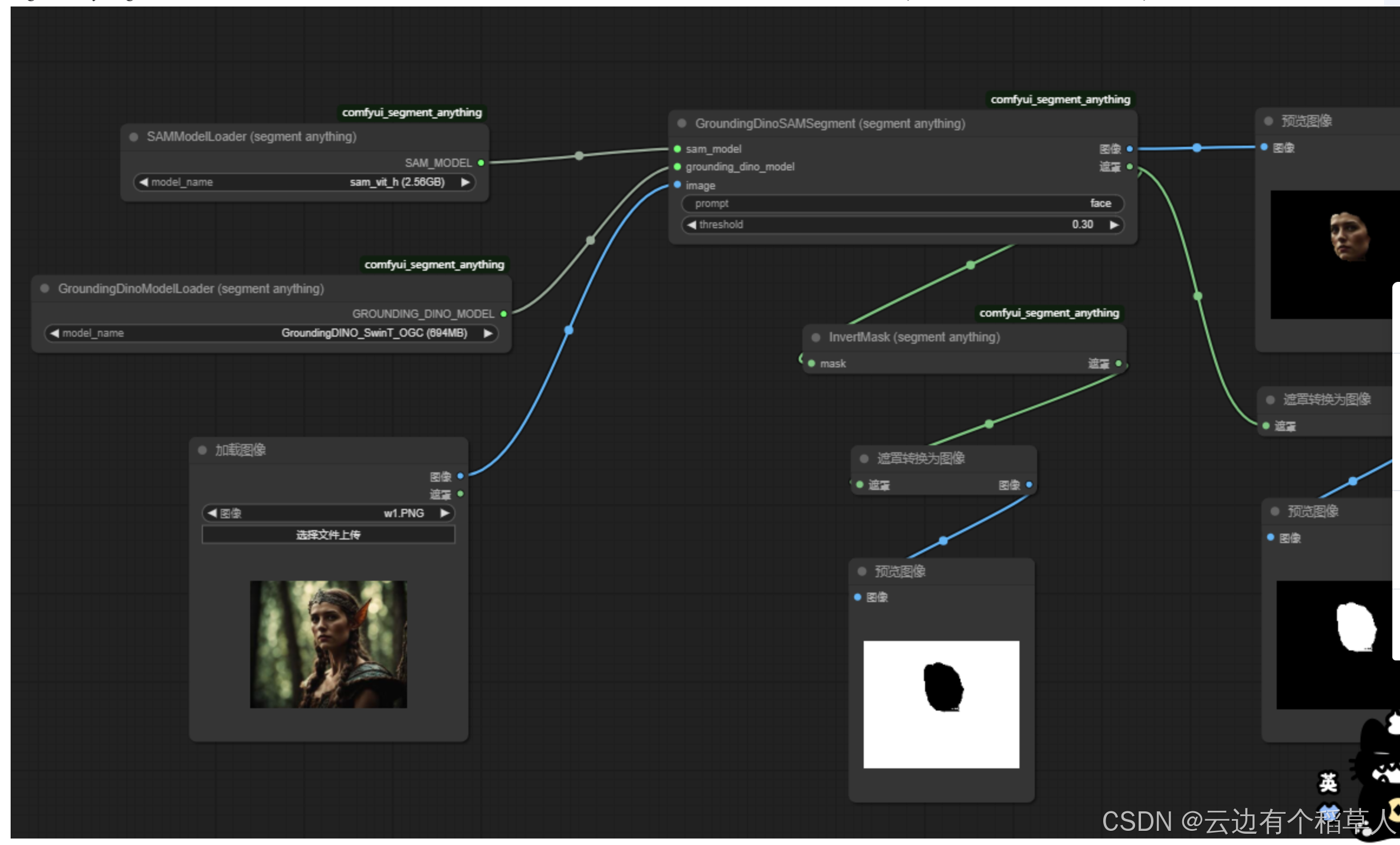Select previous GroundingDINO model with left arrow
This screenshot has width=1400, height=845.
[x=54, y=333]
